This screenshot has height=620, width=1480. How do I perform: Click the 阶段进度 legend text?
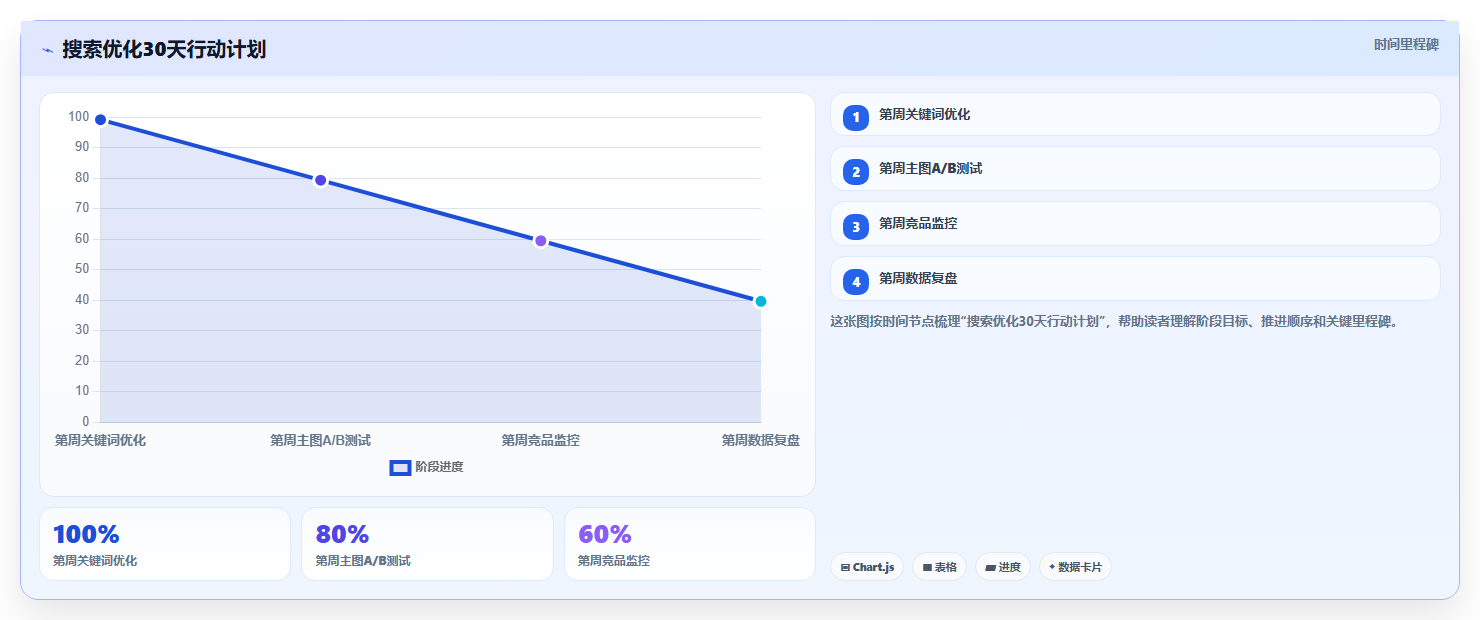point(439,467)
